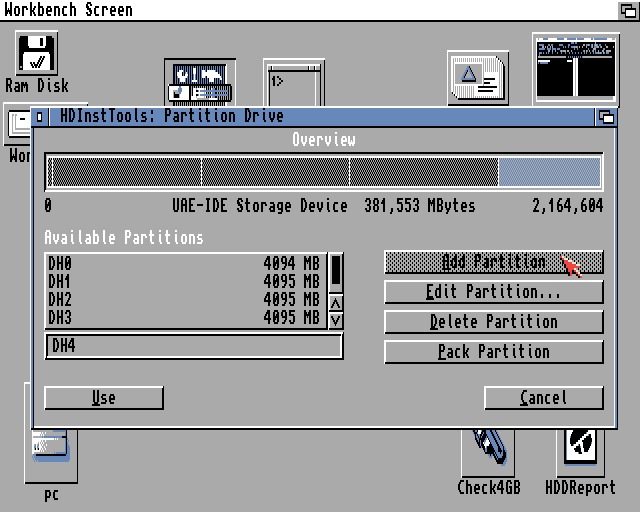The width and height of the screenshot is (640, 512).
Task: Open the Edit Partition dialog
Action: tap(494, 292)
